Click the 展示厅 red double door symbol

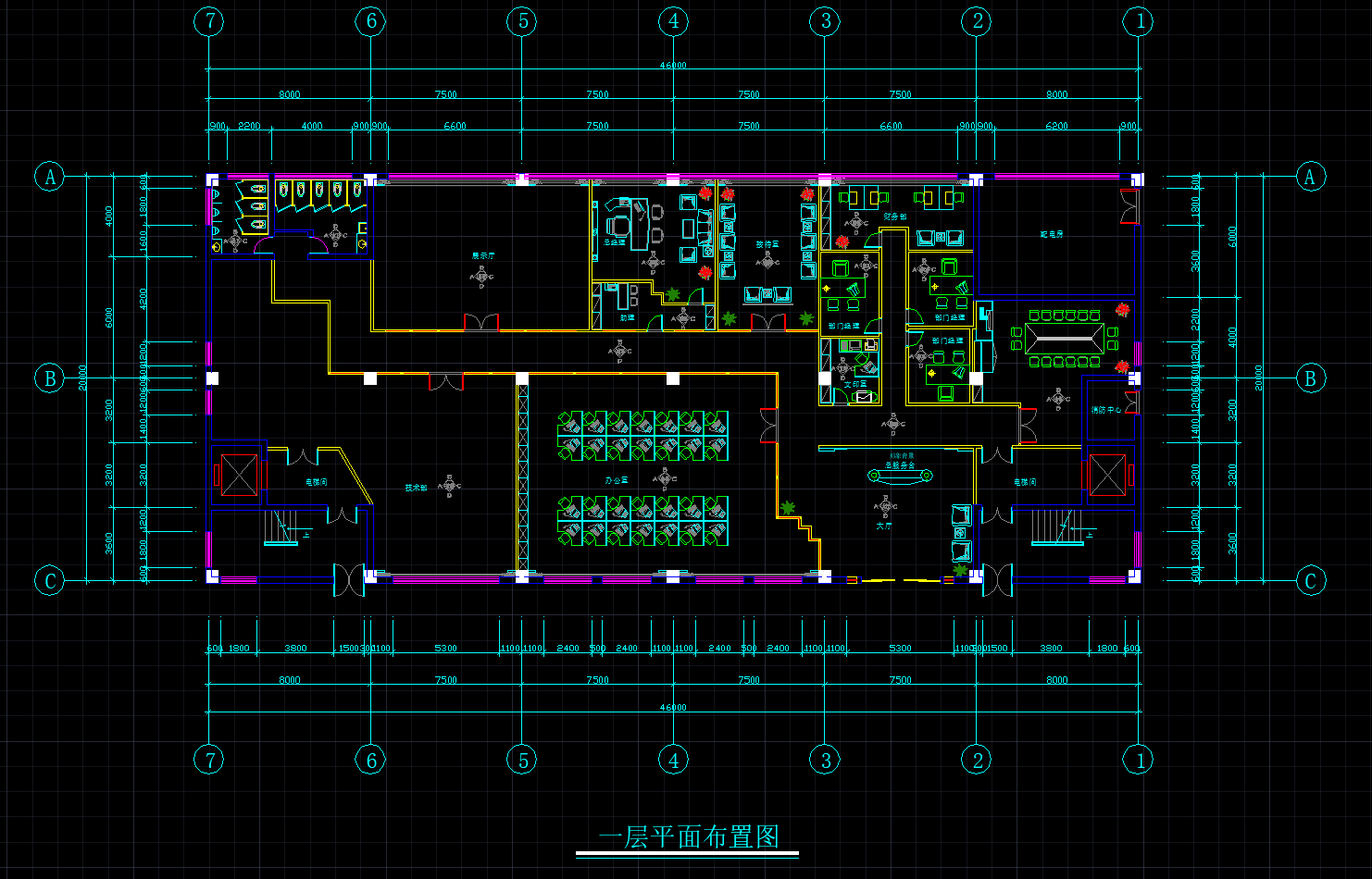tap(481, 323)
